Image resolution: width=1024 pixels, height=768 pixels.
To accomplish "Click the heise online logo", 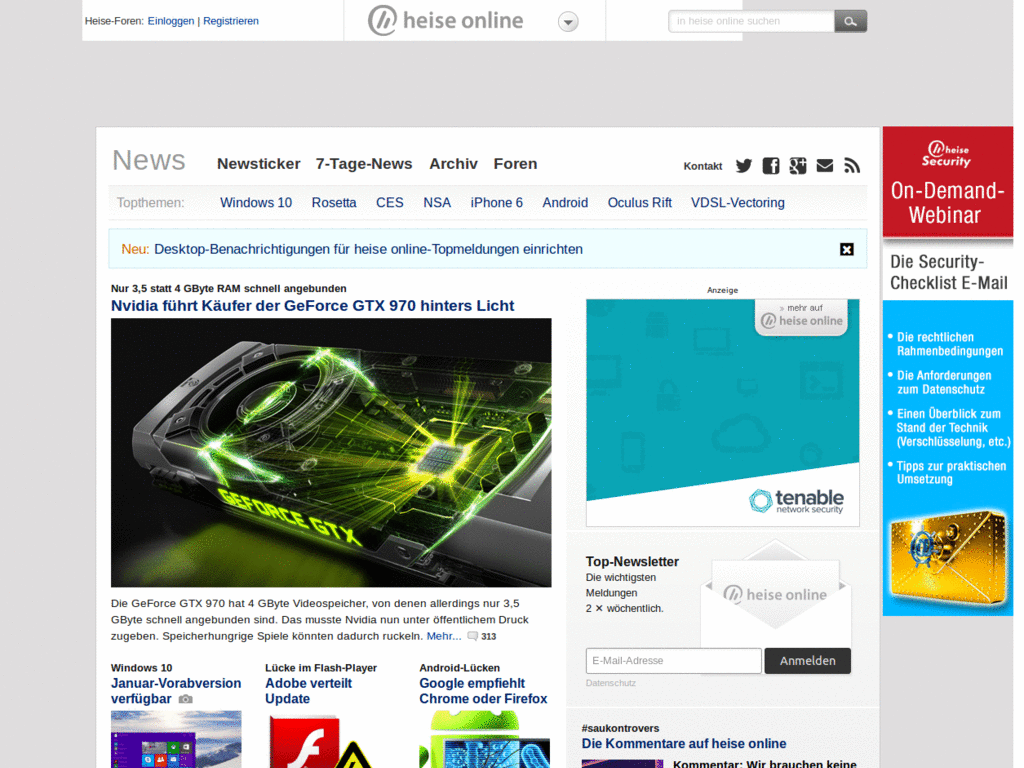I will [445, 20].
